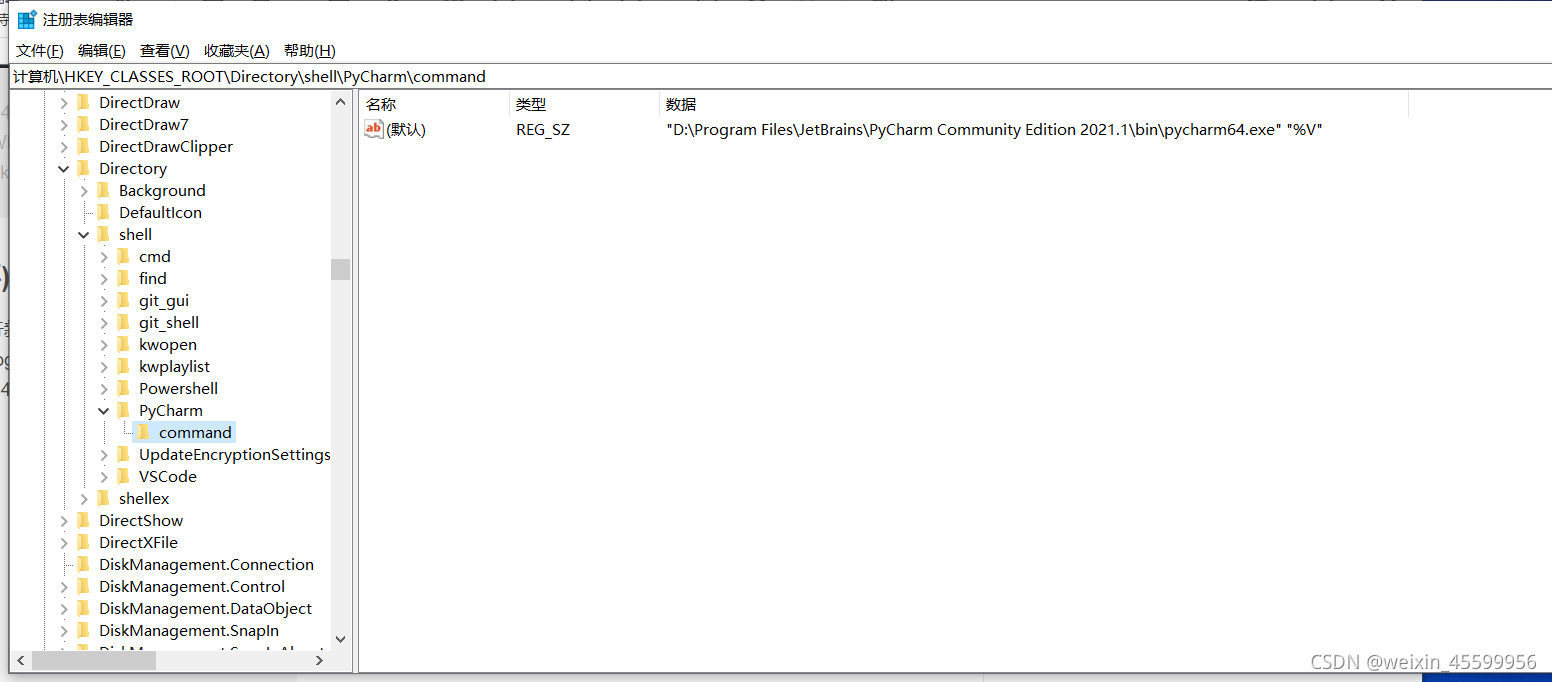Viewport: 1552px width, 682px height.
Task: Click the Powershell folder icon
Action: click(124, 388)
